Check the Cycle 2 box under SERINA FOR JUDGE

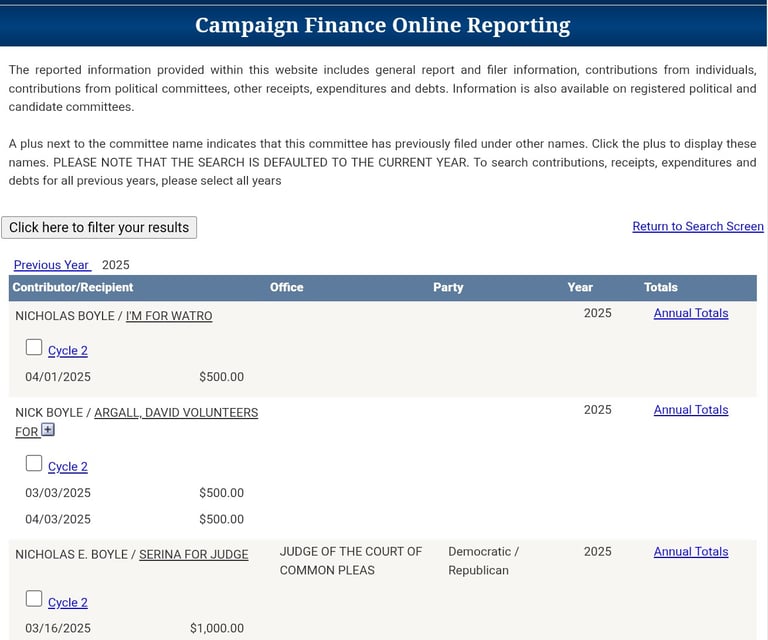click(34, 598)
